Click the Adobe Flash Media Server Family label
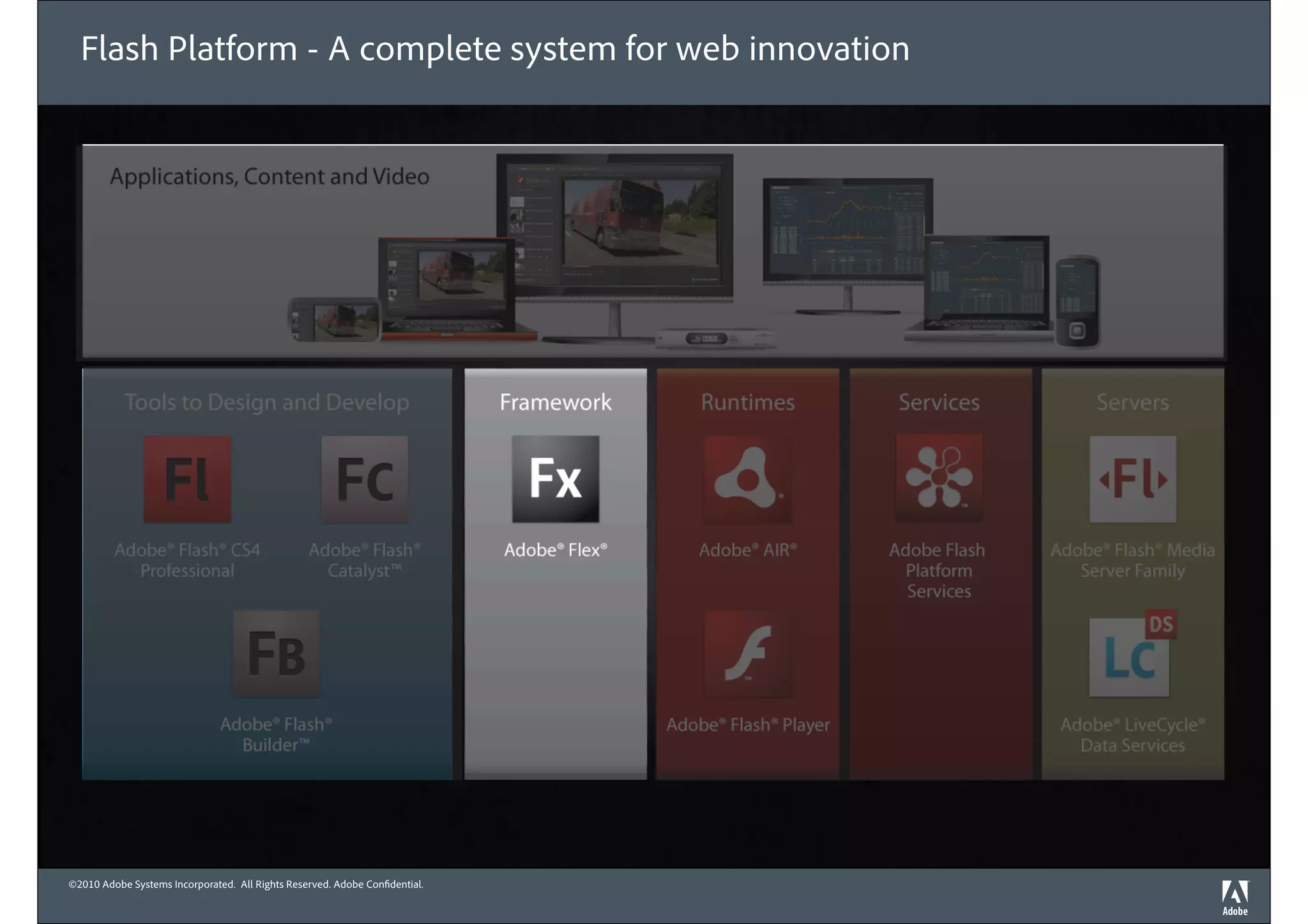 [1132, 560]
